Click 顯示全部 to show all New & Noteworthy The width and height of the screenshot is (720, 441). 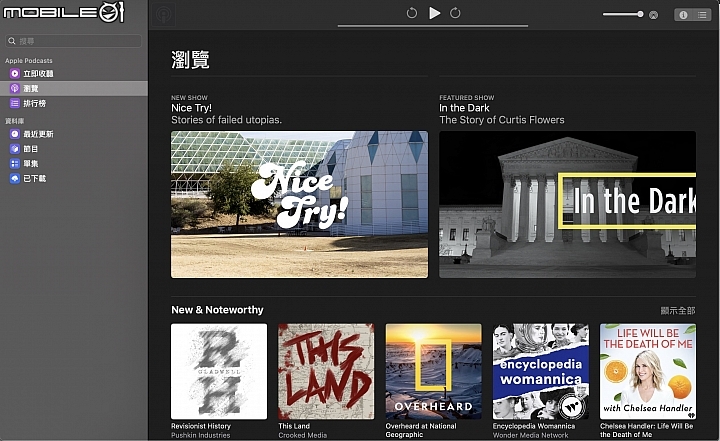tap(678, 311)
